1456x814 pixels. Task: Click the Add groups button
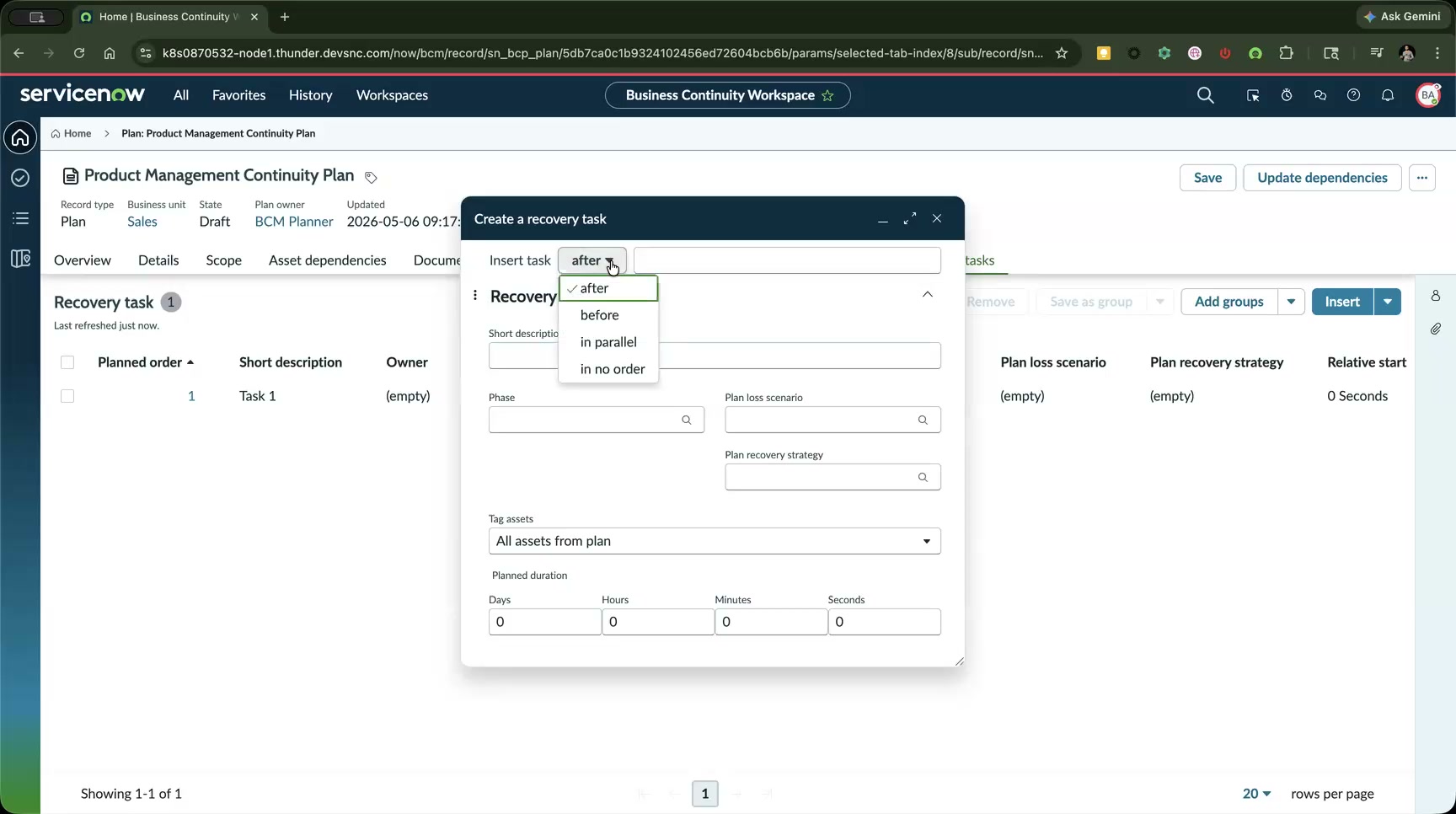[x=1229, y=302]
